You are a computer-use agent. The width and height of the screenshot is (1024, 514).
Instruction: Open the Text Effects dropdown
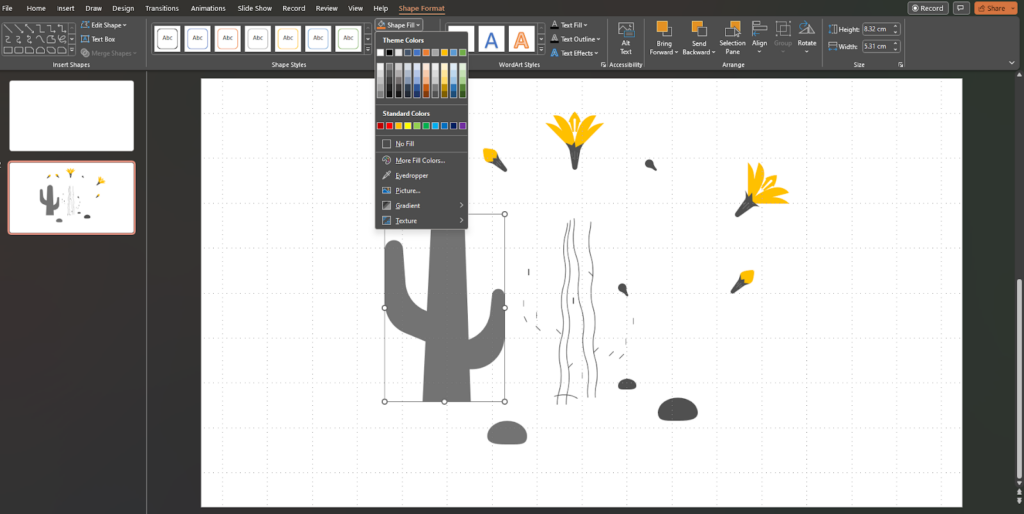point(579,53)
